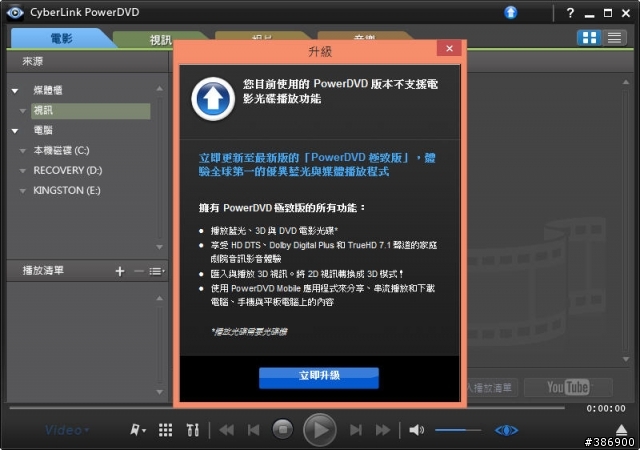This screenshot has height=450, width=640.
Task: Mute audio with speaker icon
Action: [416, 430]
